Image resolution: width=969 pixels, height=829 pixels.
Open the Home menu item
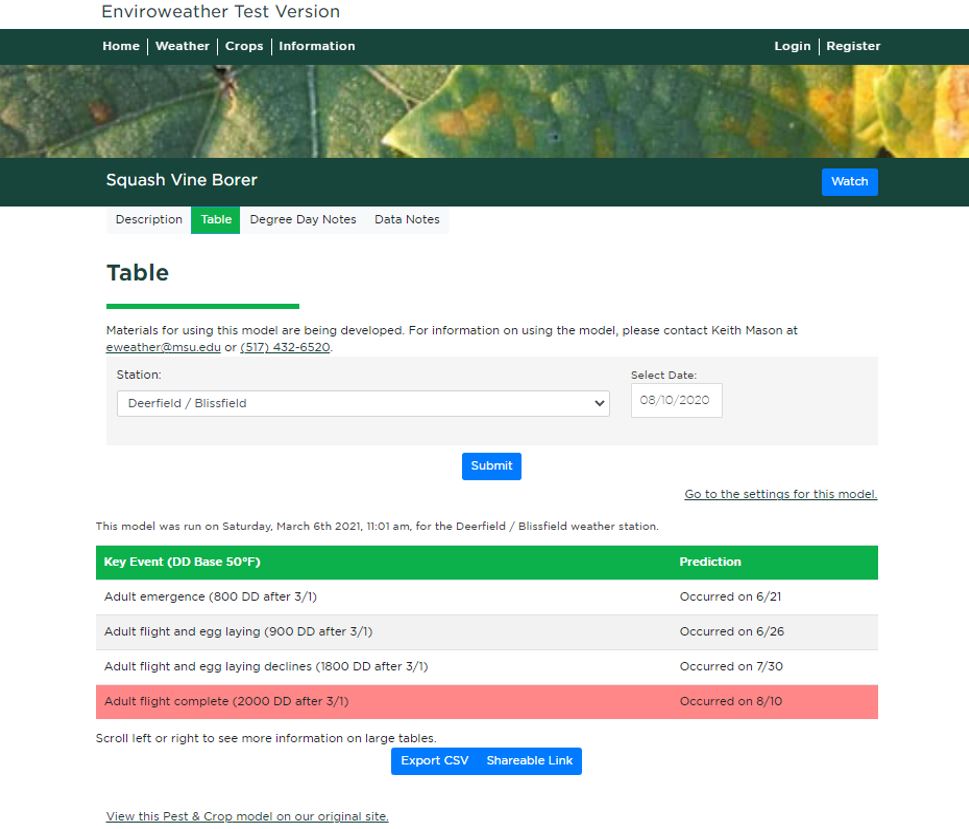coord(121,46)
